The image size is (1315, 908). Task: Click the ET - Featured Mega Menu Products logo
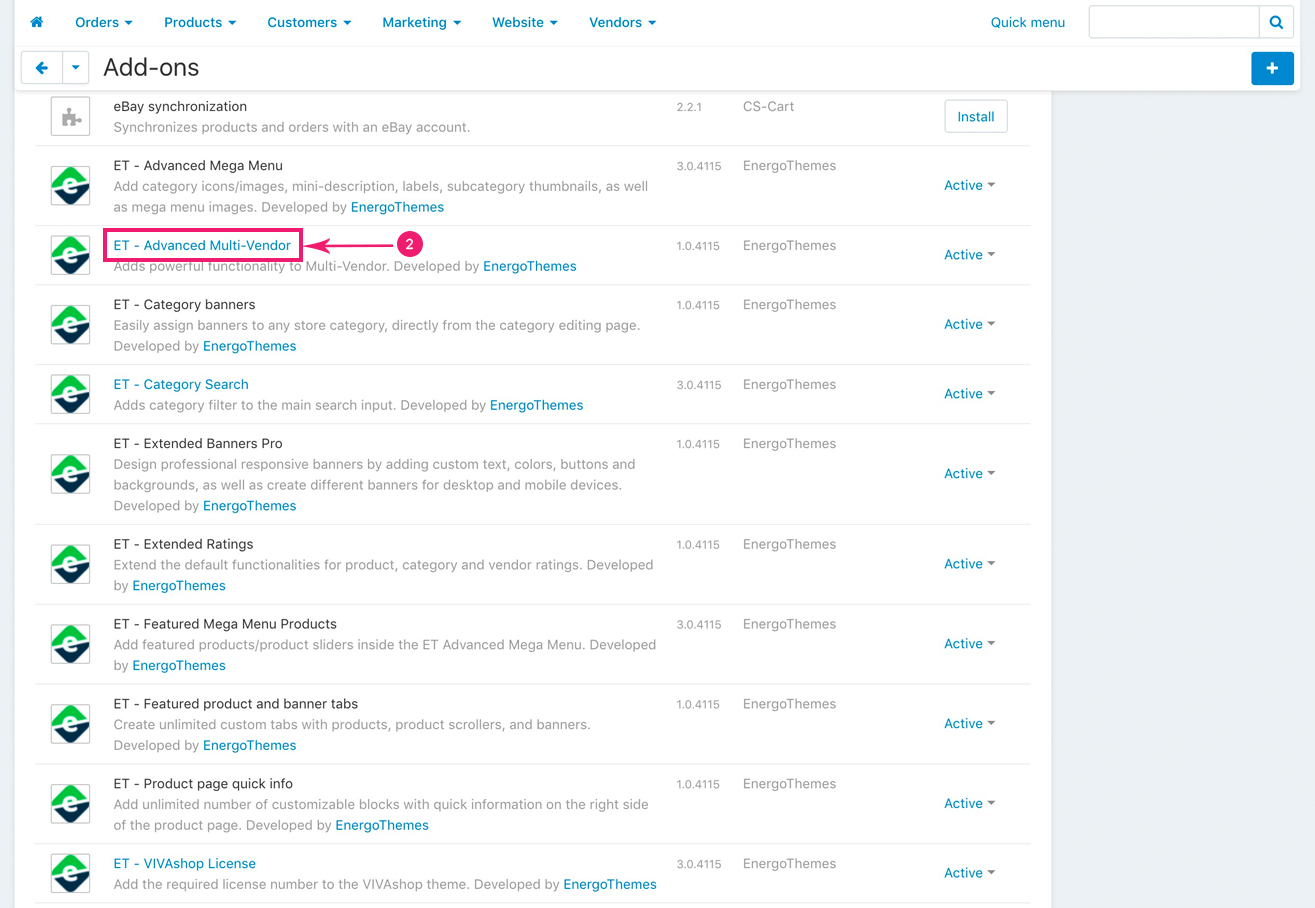pos(70,644)
